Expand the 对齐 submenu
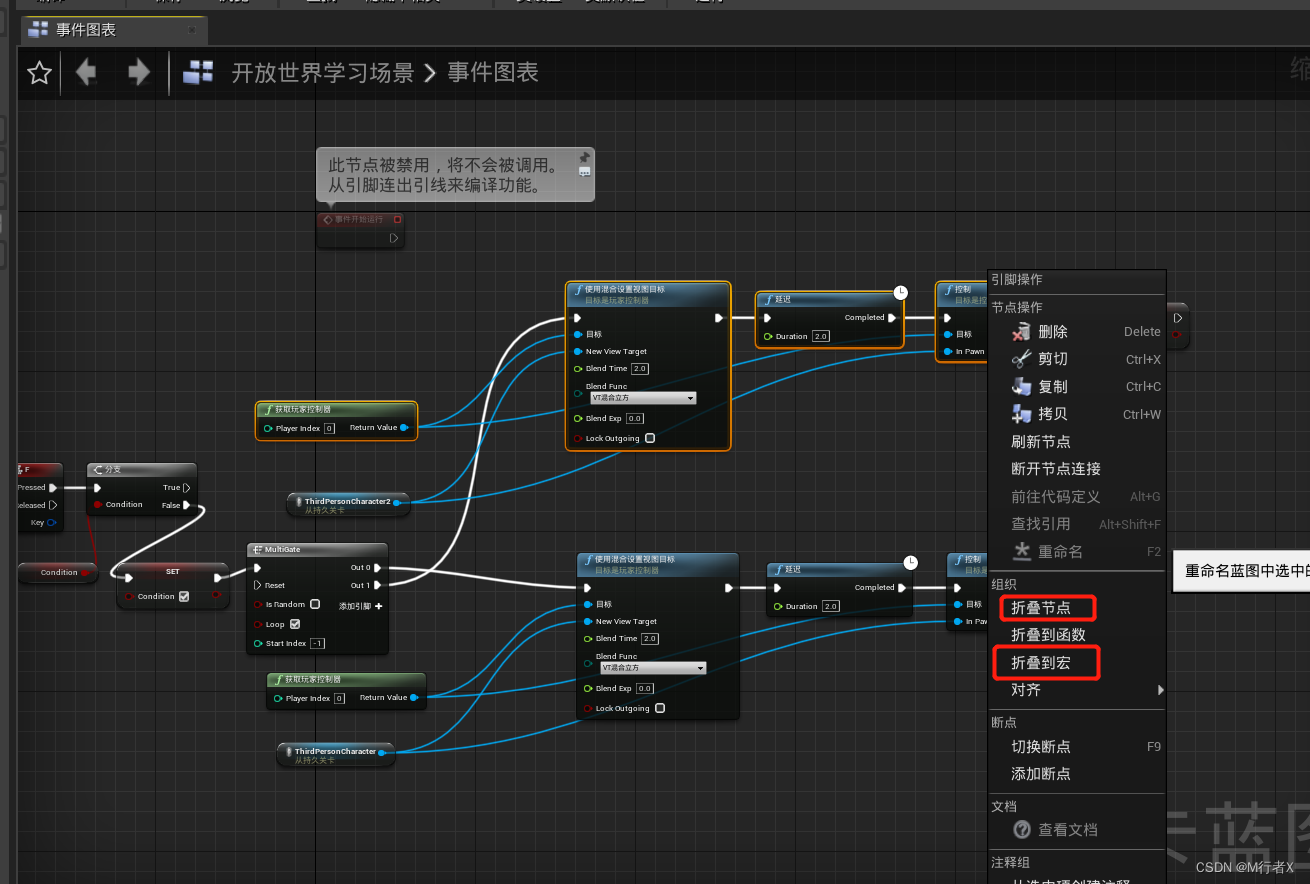This screenshot has height=884, width=1310. coord(1078,690)
